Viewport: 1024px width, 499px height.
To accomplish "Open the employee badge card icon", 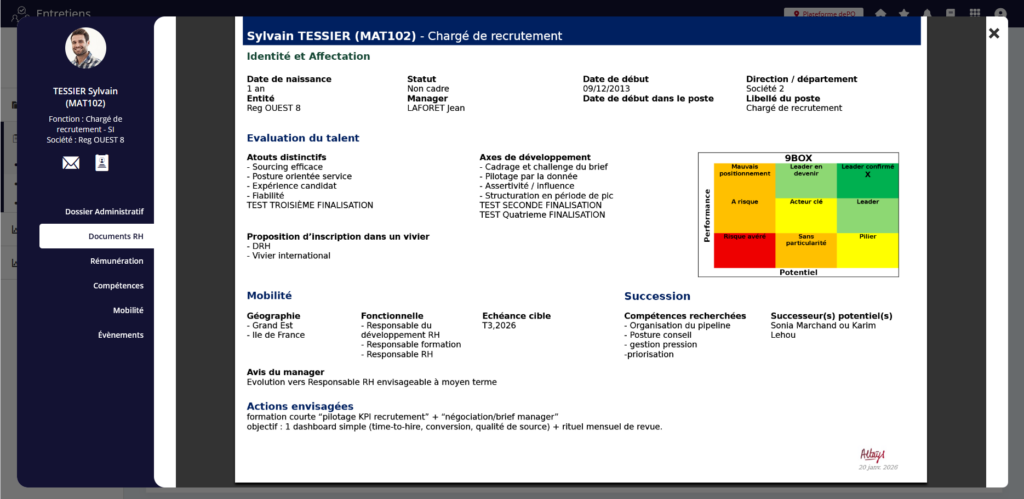I will click(102, 163).
